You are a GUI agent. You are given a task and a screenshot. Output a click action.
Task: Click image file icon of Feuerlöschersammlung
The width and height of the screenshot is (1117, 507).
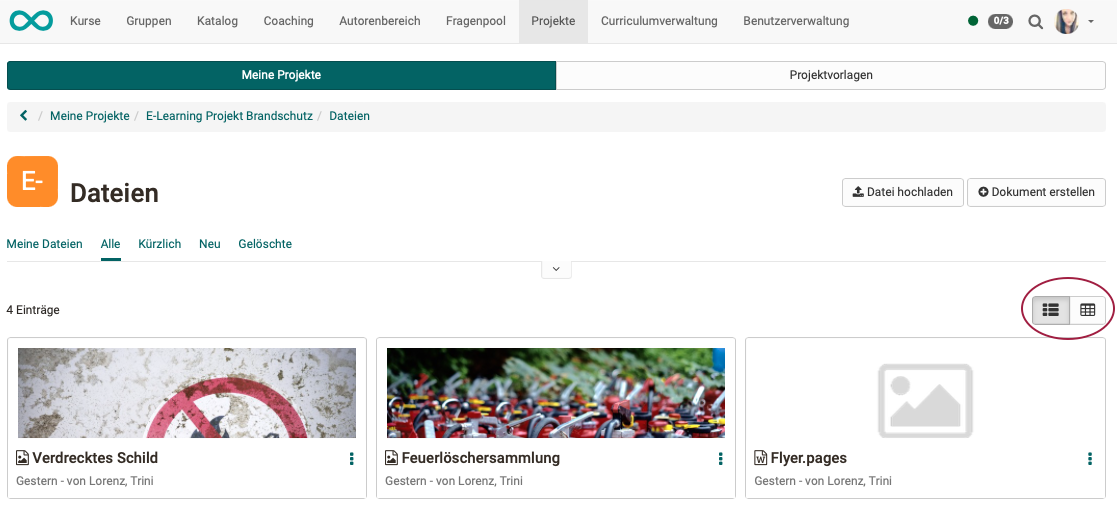(x=391, y=458)
